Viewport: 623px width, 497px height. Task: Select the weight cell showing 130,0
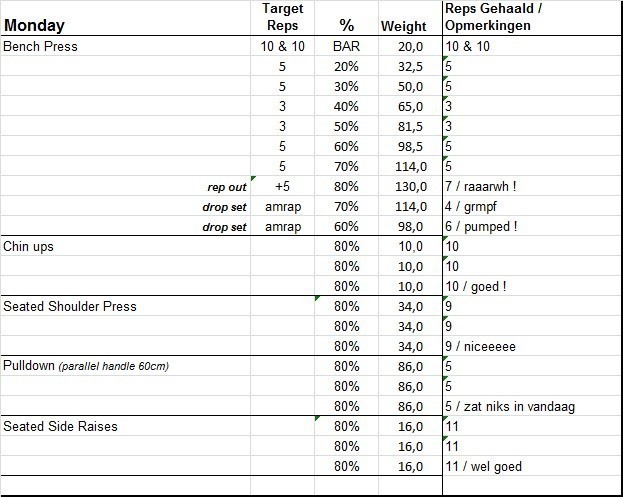[410, 186]
